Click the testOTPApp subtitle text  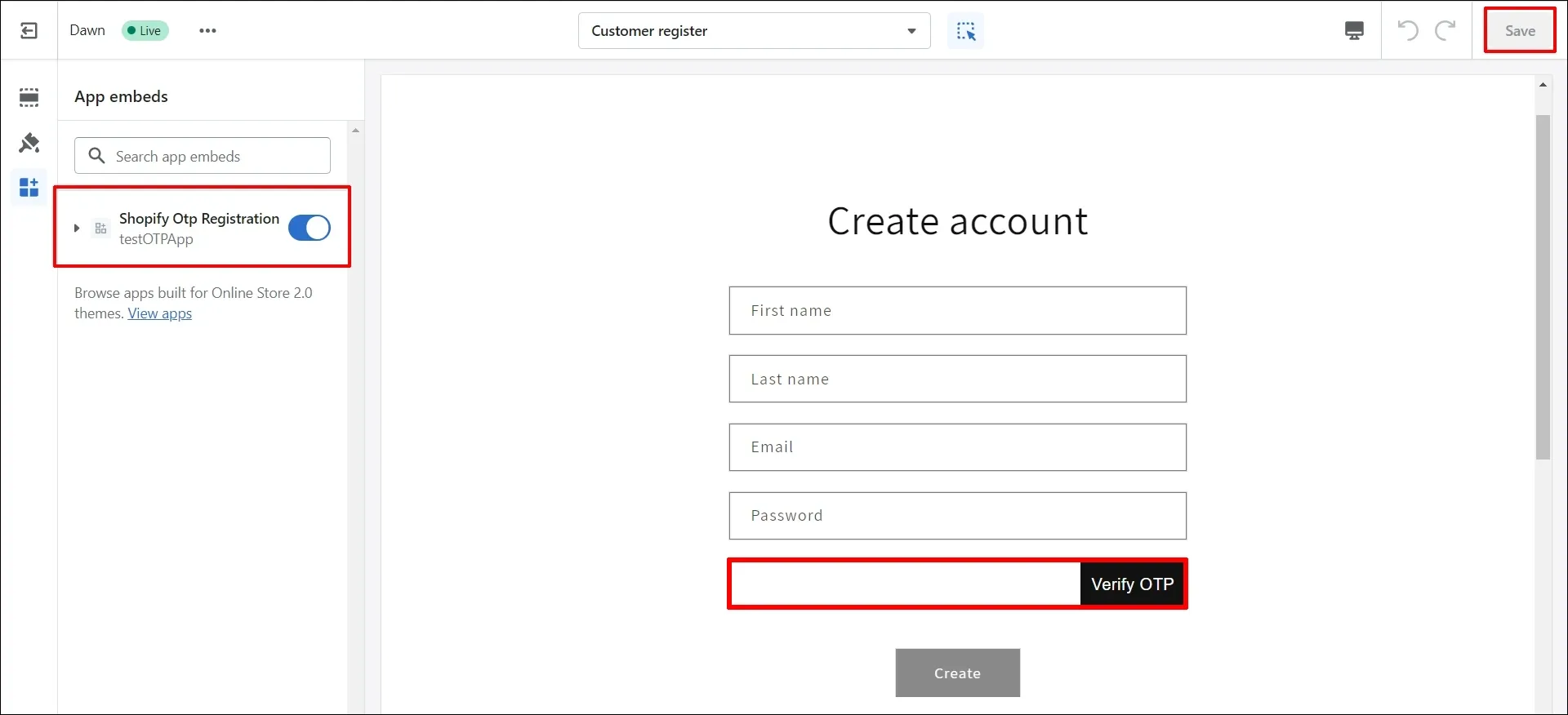[156, 239]
